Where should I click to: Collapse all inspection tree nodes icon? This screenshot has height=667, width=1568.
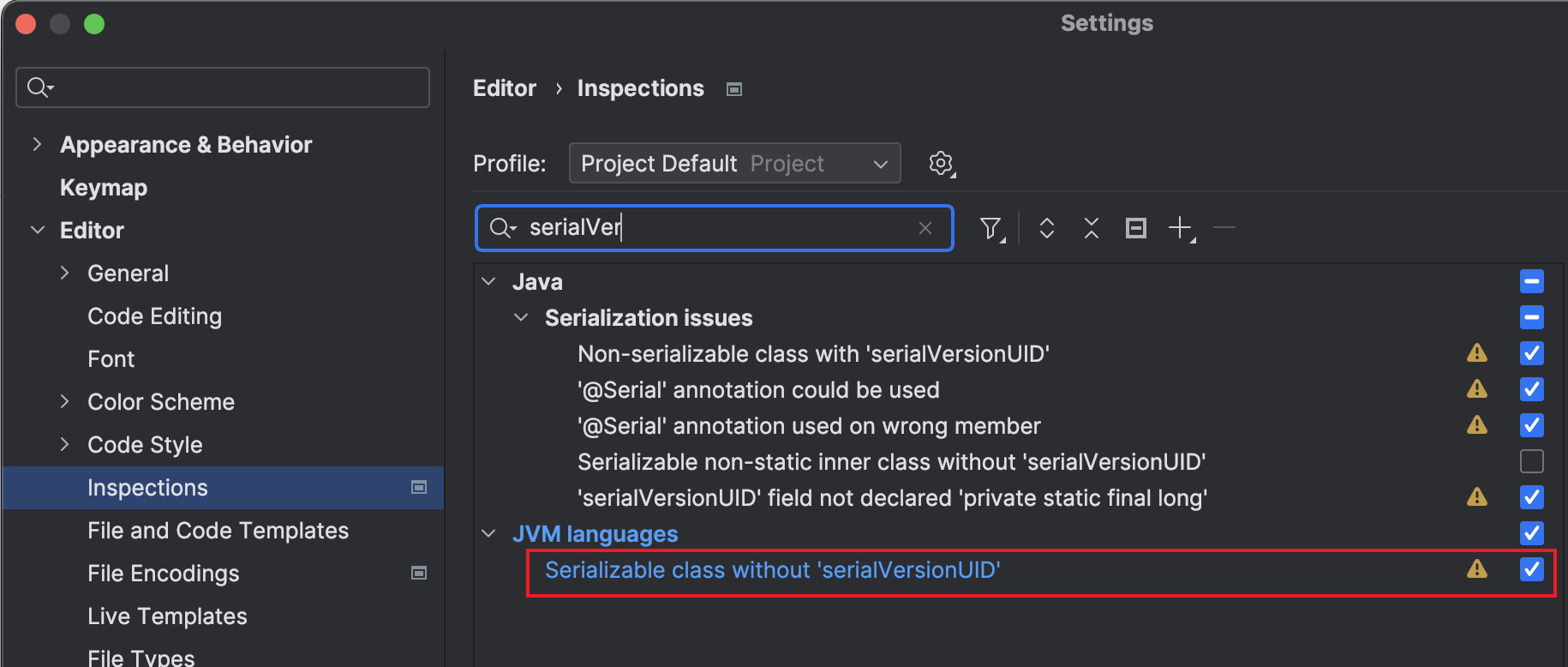[1091, 228]
